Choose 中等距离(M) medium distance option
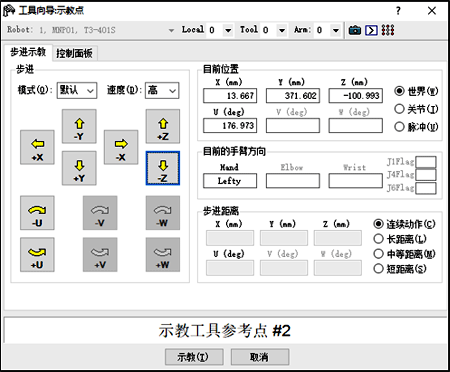 tap(404, 254)
